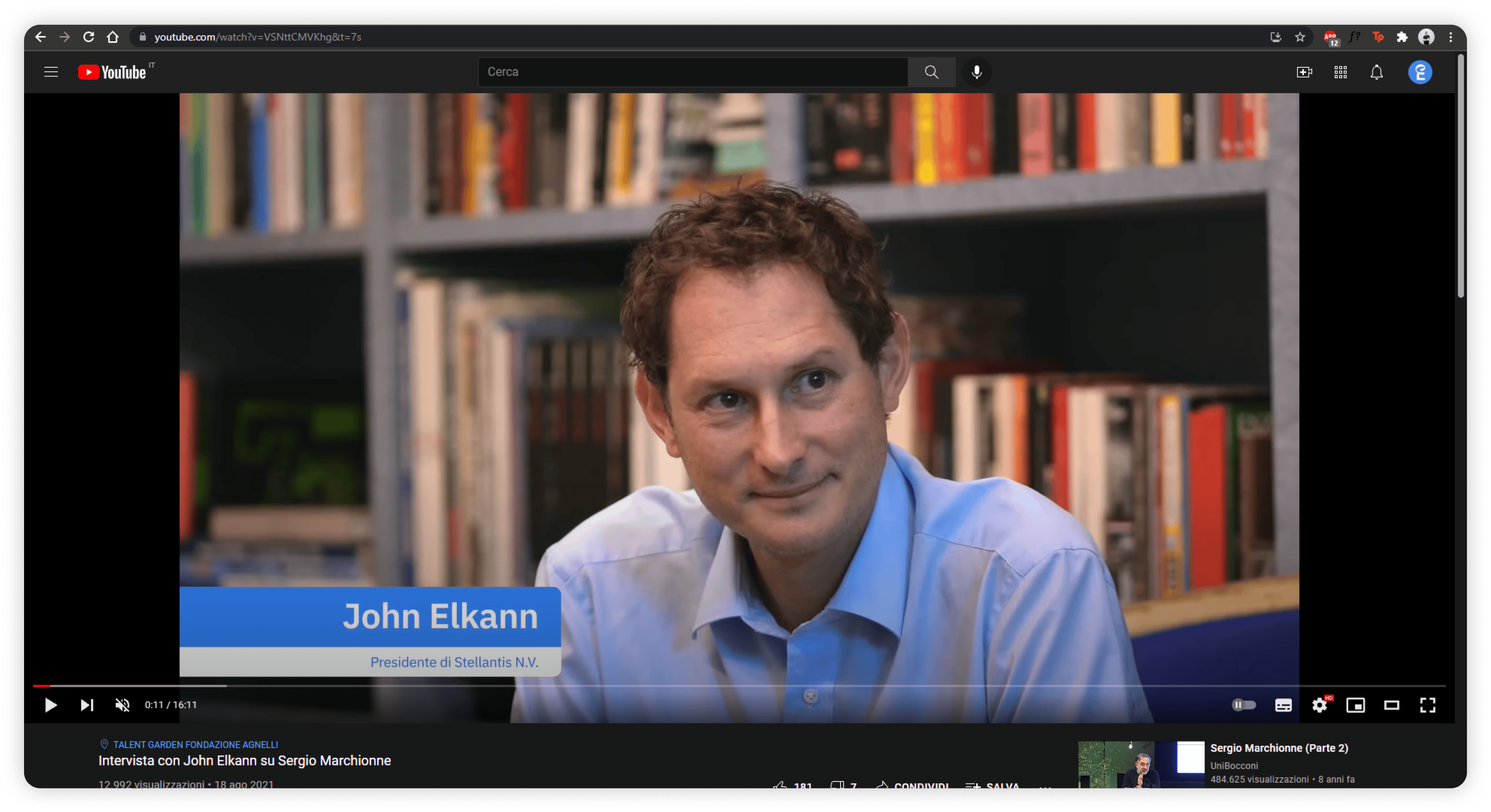The image size is (1491, 812).
Task: Open Sergio Marchionne (Parte 2) thumbnail
Action: (x=1141, y=765)
